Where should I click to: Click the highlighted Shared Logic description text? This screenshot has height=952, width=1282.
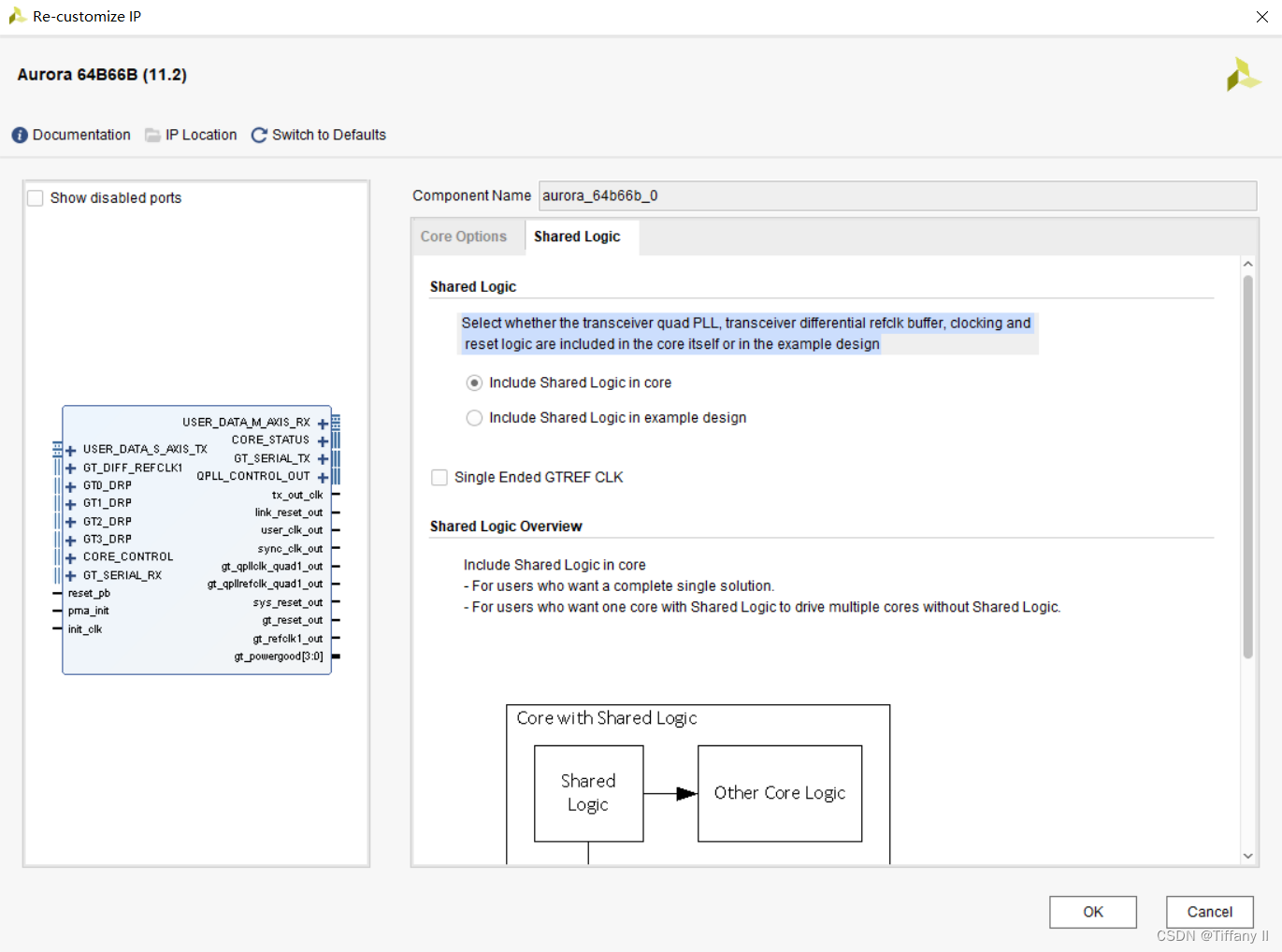747,334
